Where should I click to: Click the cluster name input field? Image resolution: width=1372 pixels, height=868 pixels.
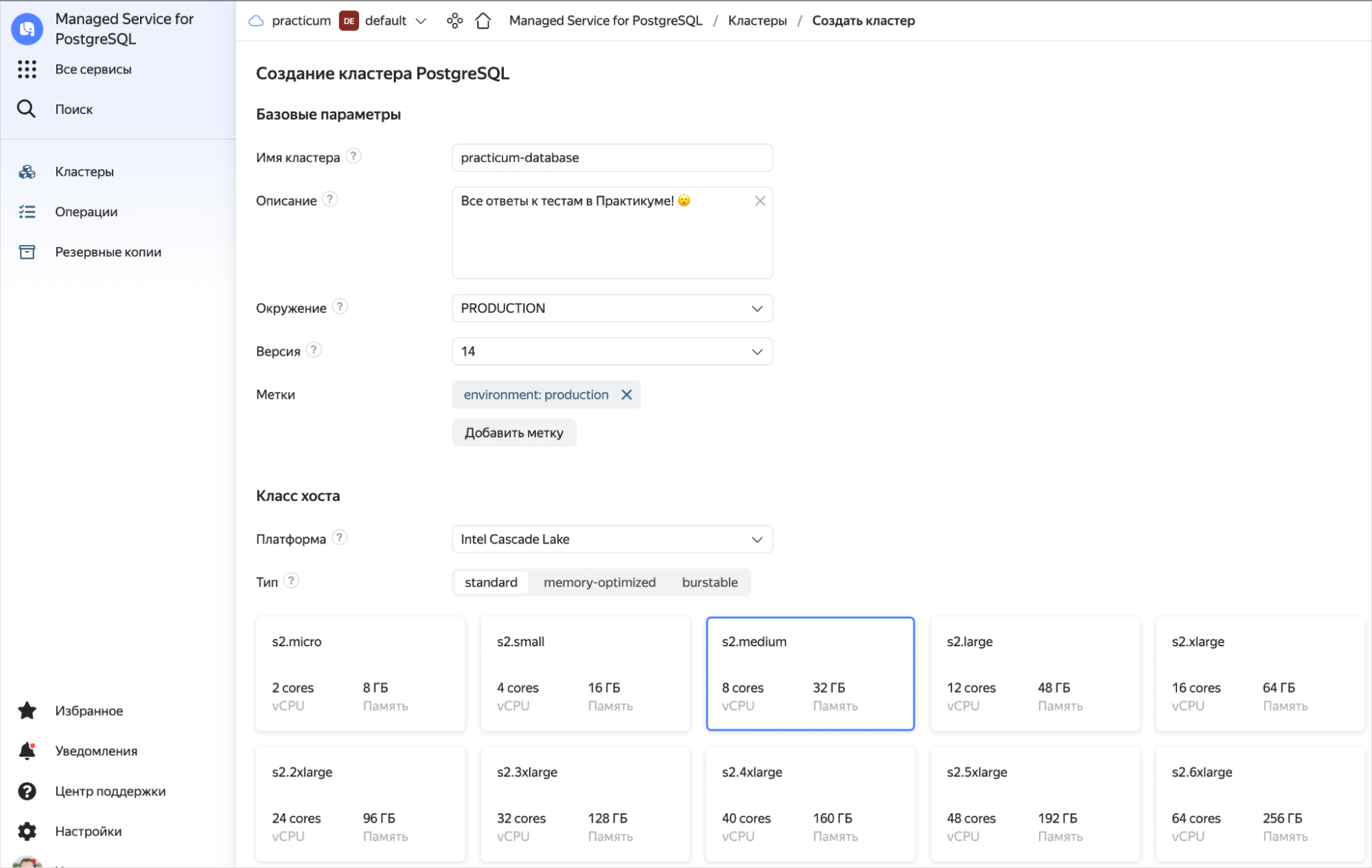tap(612, 158)
